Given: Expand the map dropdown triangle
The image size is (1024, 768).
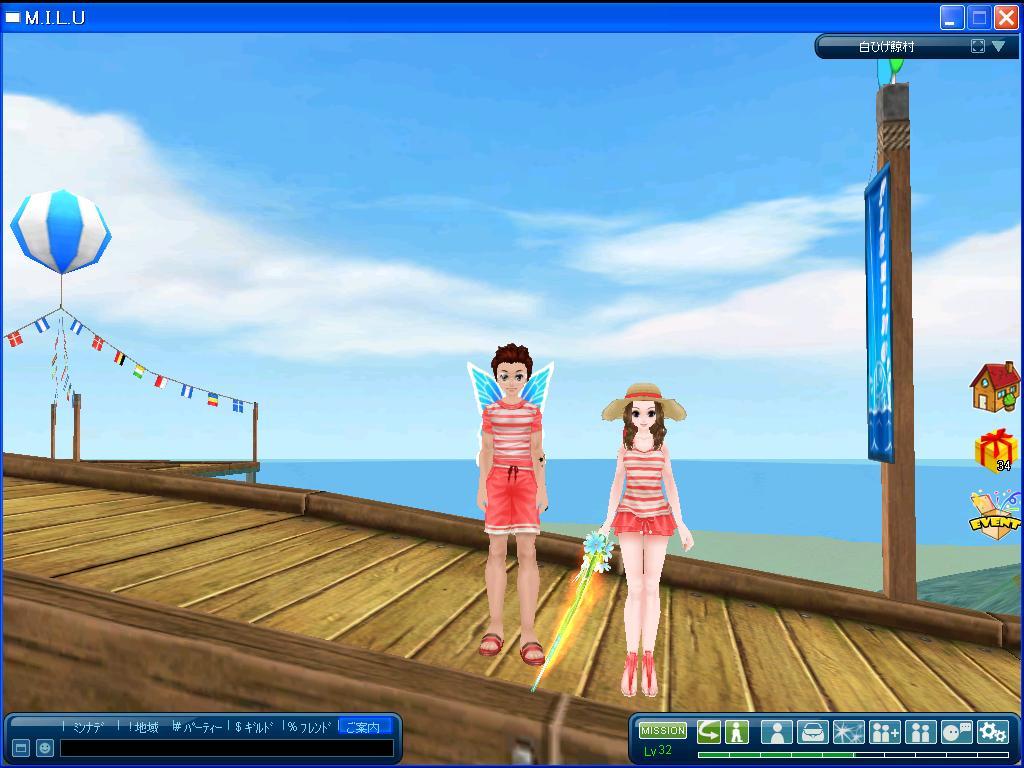Looking at the screenshot, I should pos(998,46).
